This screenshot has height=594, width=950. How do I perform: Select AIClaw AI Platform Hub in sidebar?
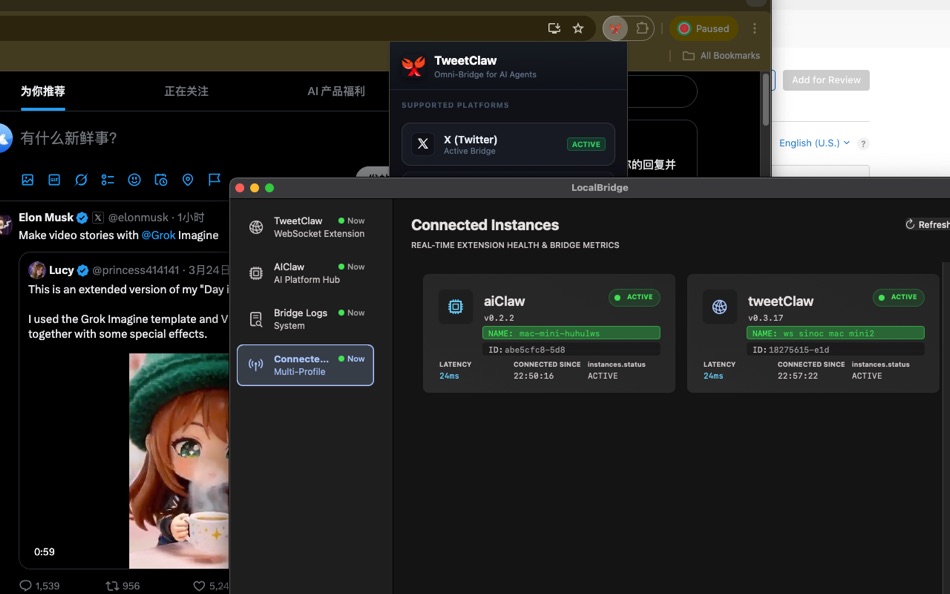click(x=305, y=273)
